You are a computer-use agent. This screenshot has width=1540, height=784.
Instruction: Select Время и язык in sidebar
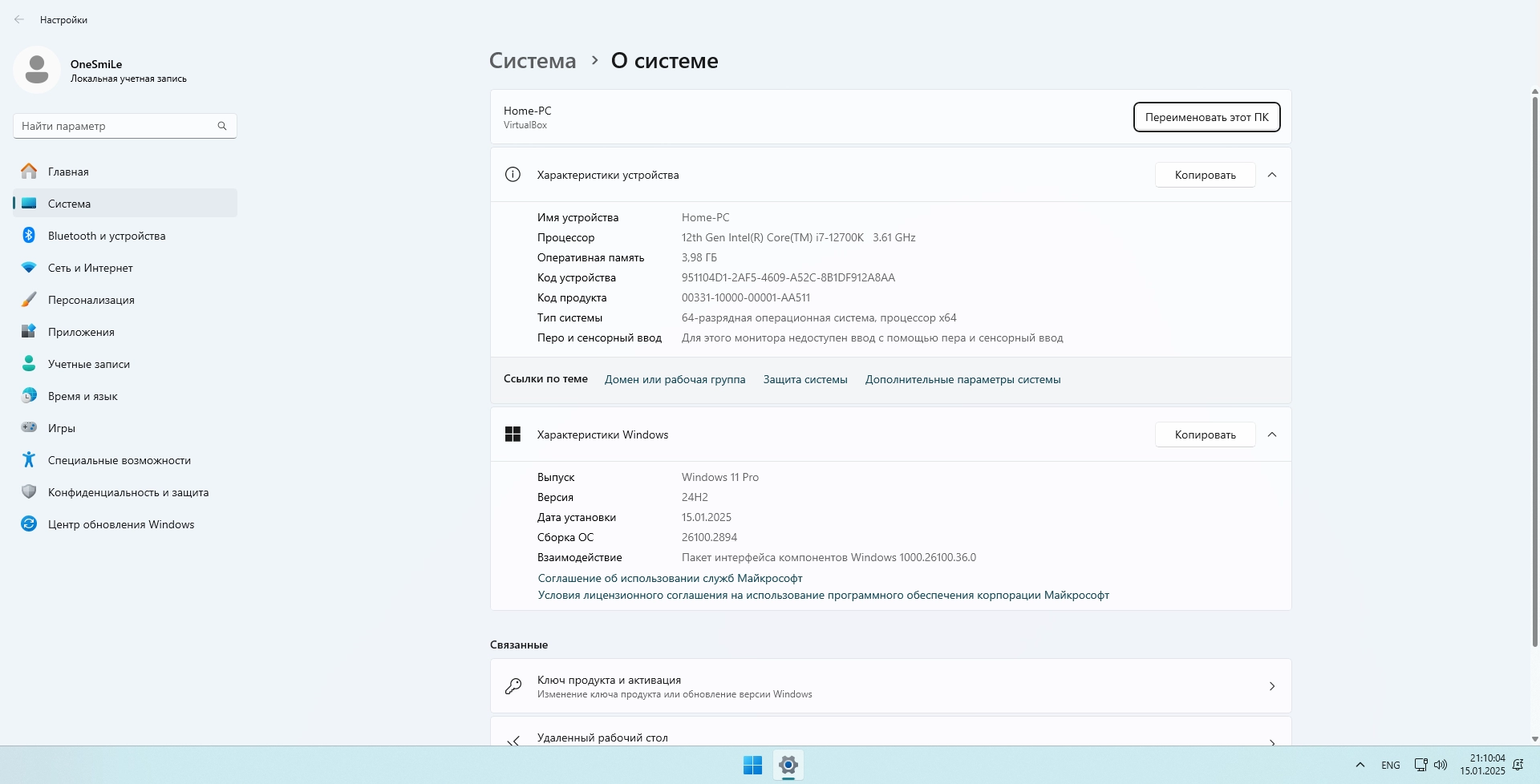coord(125,395)
